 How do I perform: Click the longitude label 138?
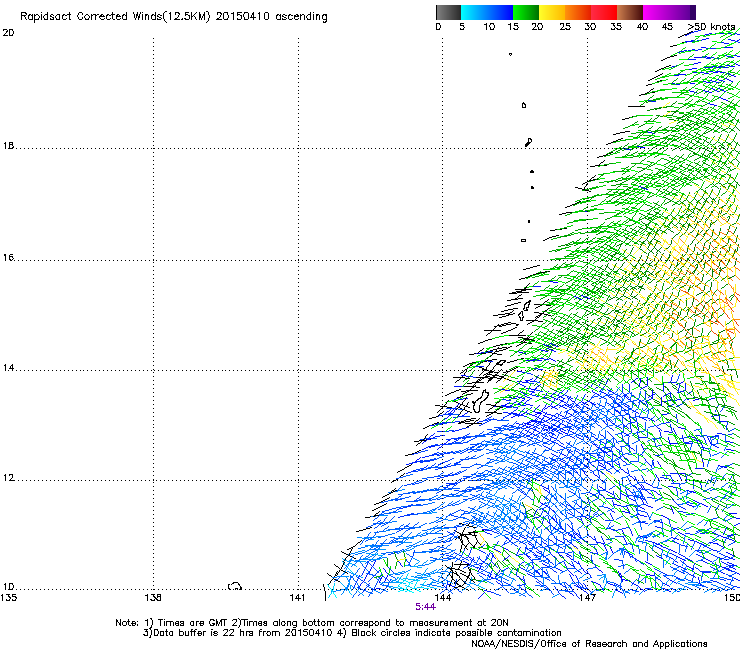coord(153,598)
